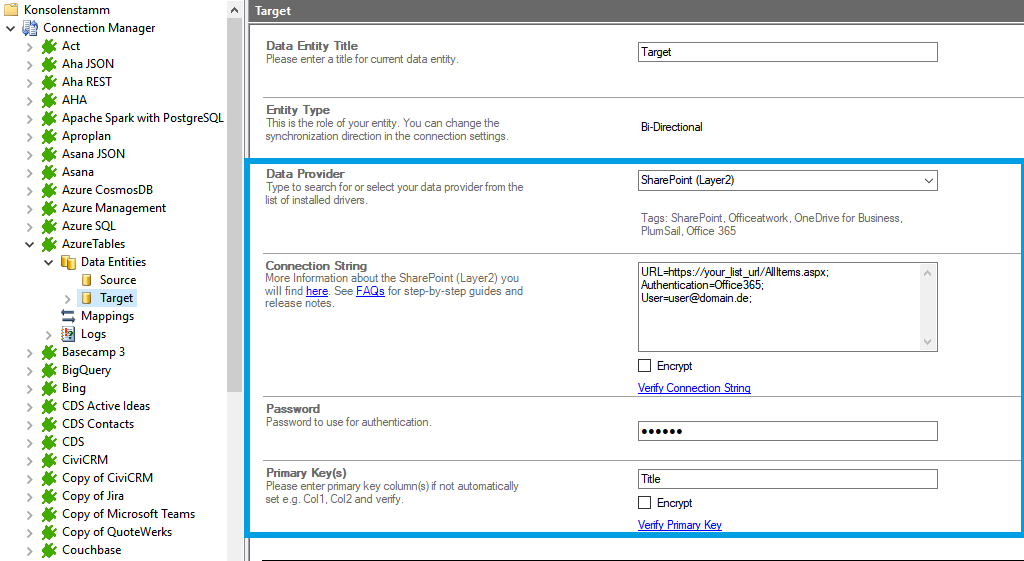Click the BigQuery connection icon
Screen dimensions: 1024x561
(x=49, y=370)
